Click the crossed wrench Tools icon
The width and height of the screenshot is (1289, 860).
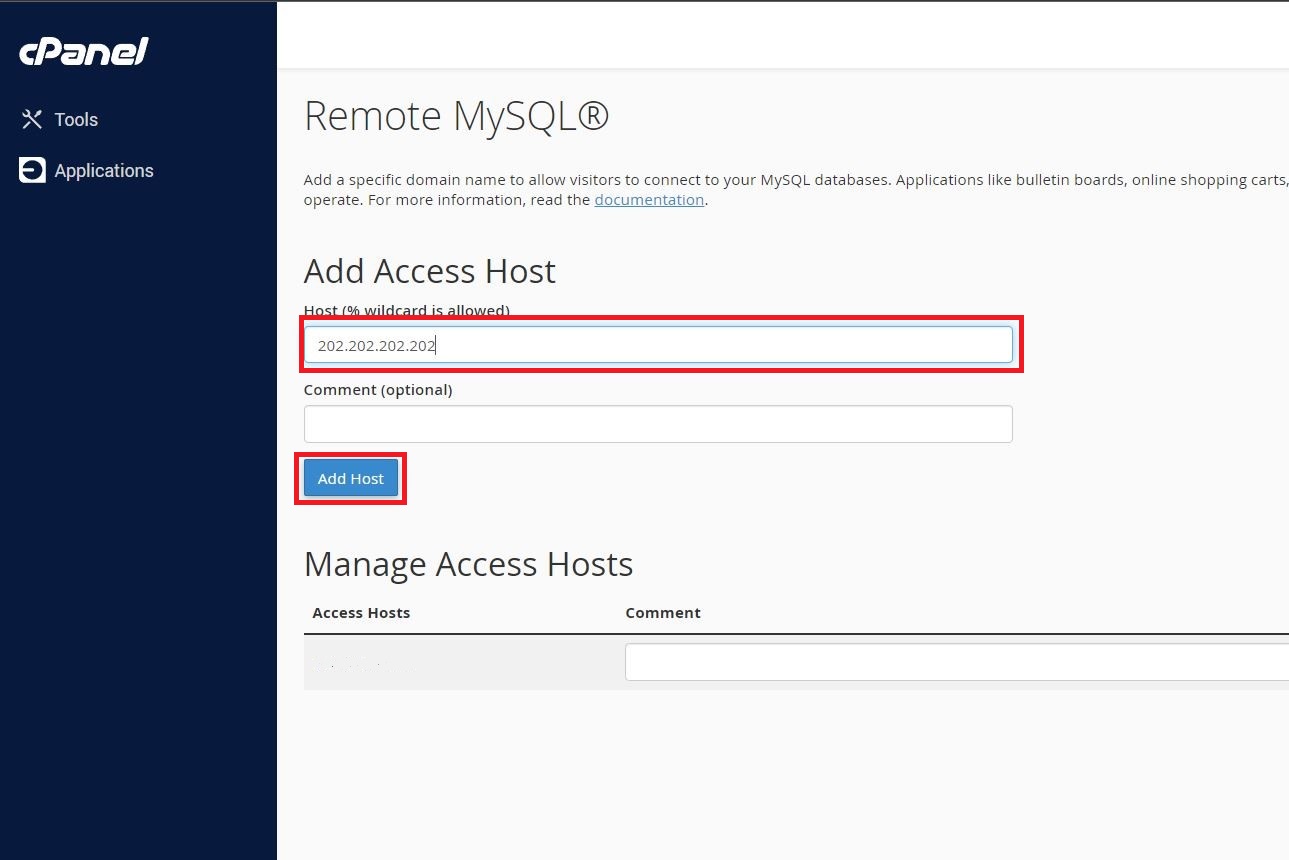32,120
